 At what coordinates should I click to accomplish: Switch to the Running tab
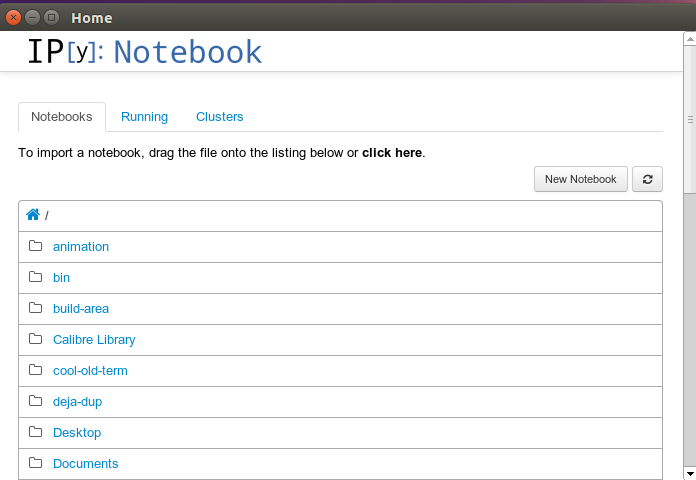point(144,117)
